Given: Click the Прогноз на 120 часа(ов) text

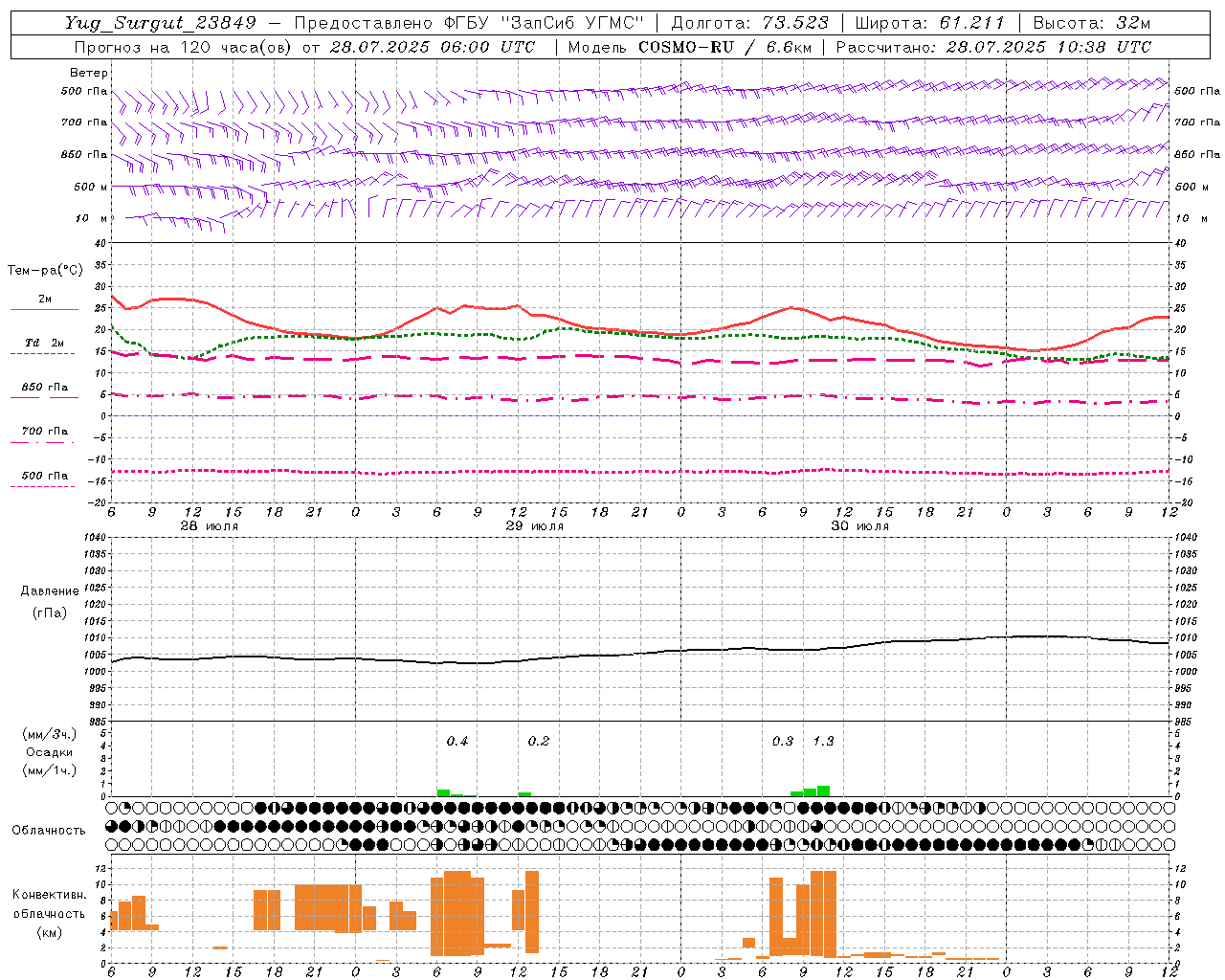Looking at the screenshot, I should pyautogui.click(x=185, y=47).
